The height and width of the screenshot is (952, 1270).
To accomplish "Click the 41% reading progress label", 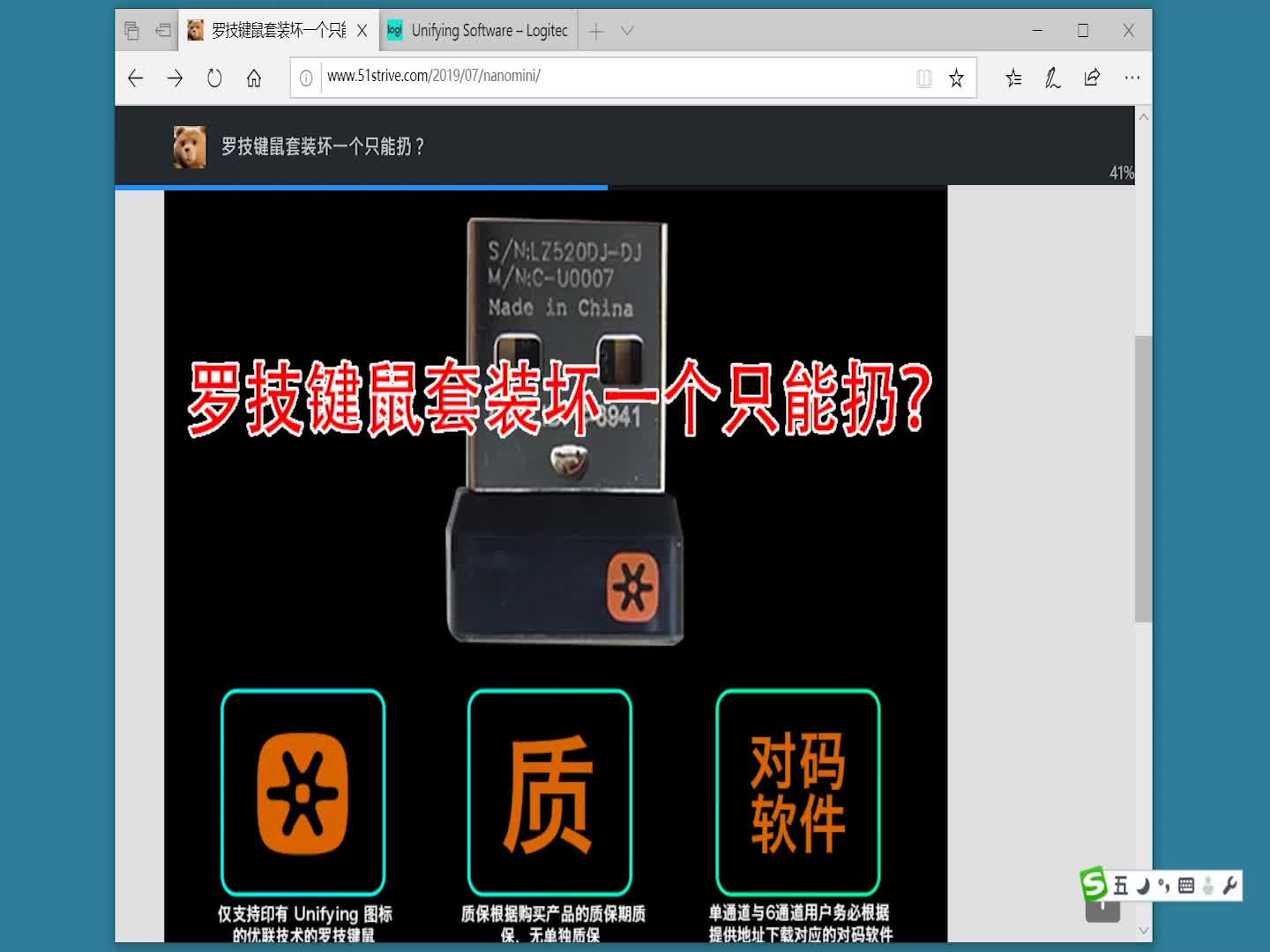I will point(1121,173).
